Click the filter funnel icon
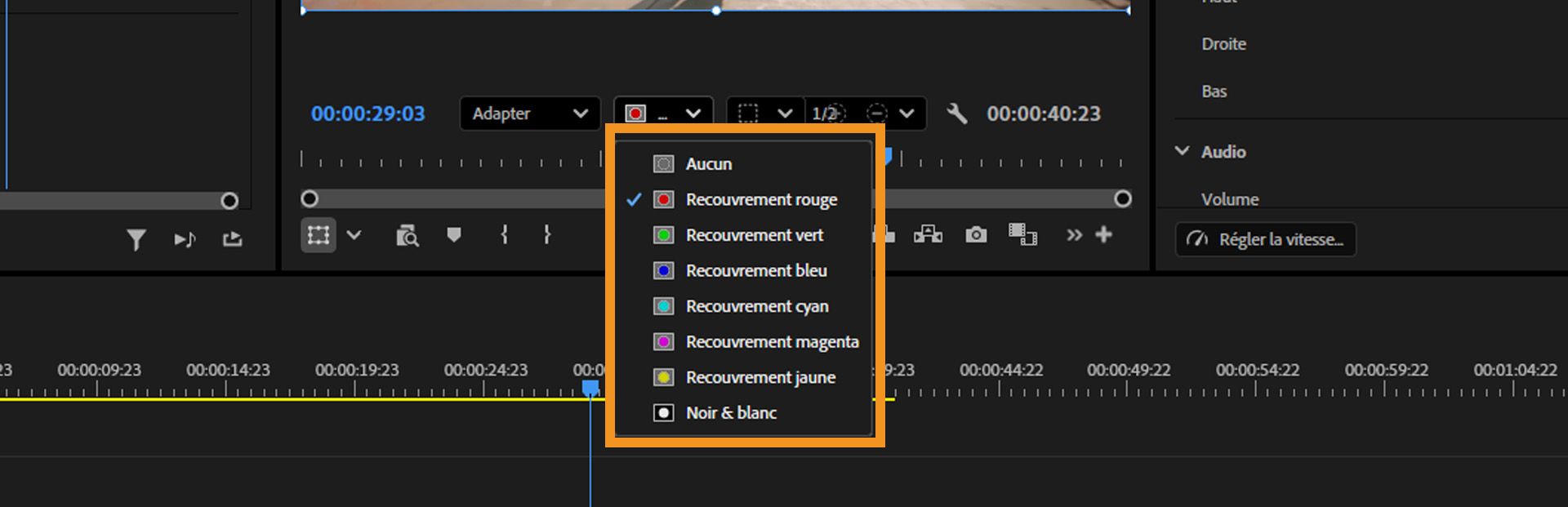 [x=136, y=239]
